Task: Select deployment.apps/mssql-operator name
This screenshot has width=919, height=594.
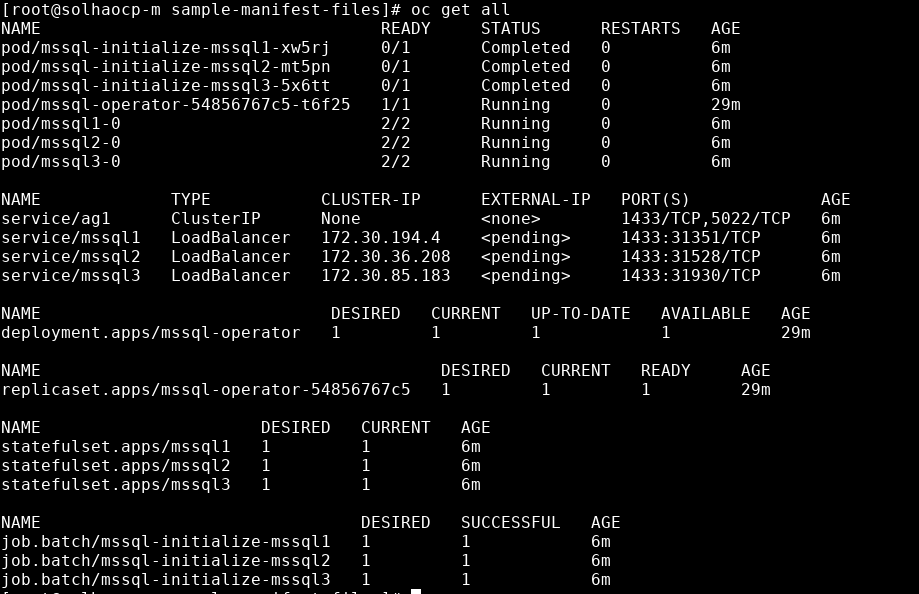Action: click(151, 333)
